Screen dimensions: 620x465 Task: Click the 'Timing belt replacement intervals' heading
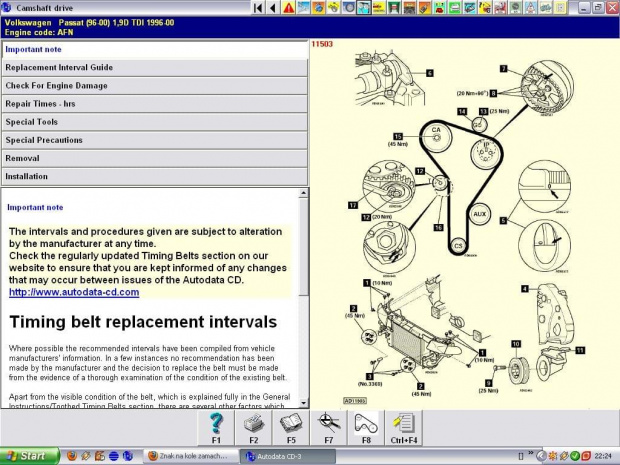(143, 322)
